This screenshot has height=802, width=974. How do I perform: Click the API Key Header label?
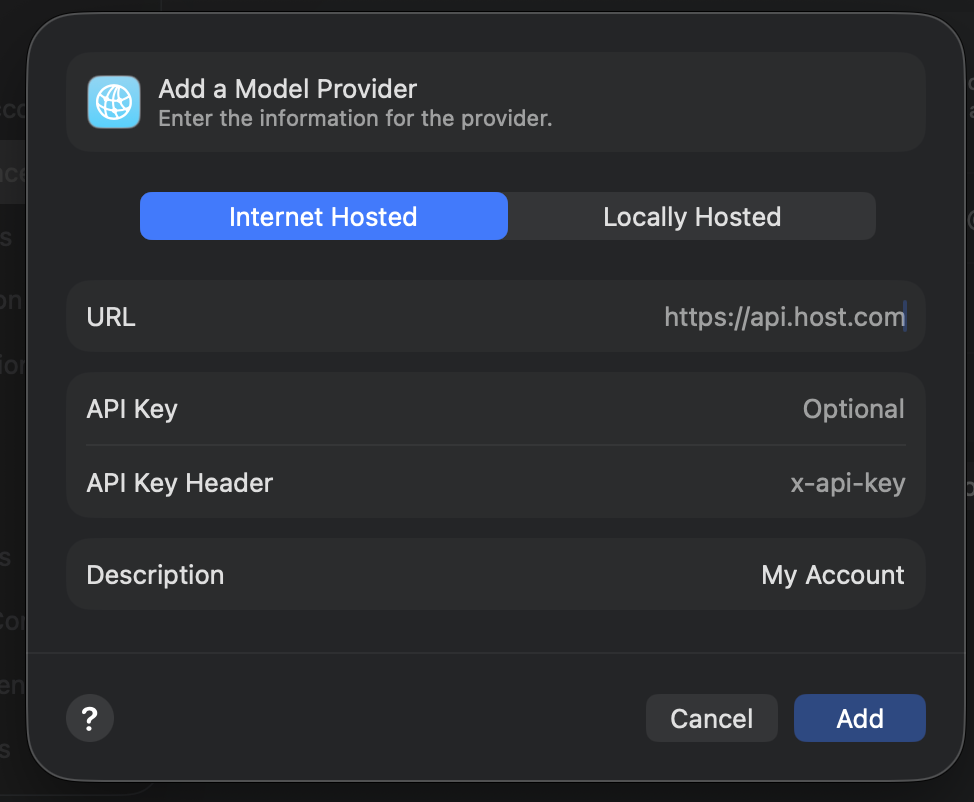(180, 483)
